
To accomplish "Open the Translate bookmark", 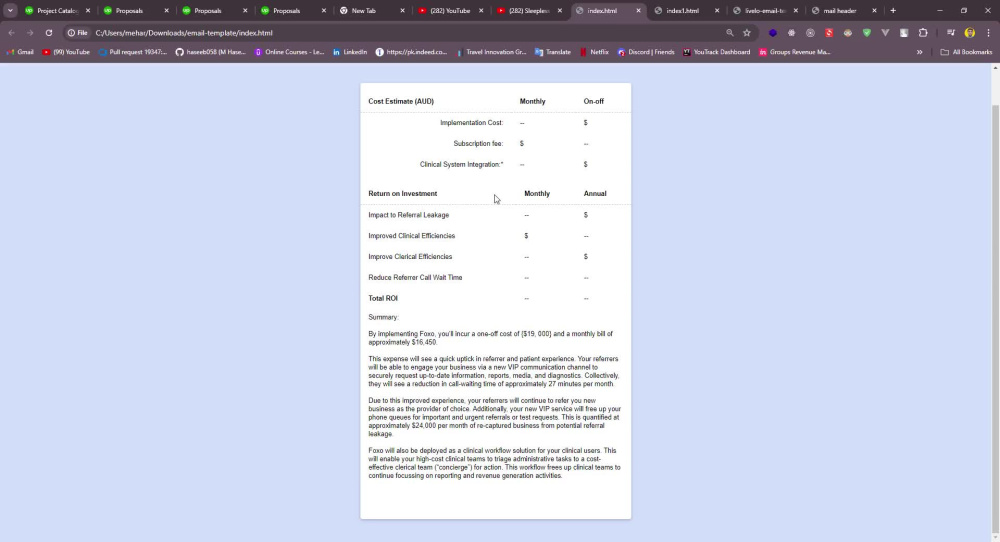I will pos(553,52).
